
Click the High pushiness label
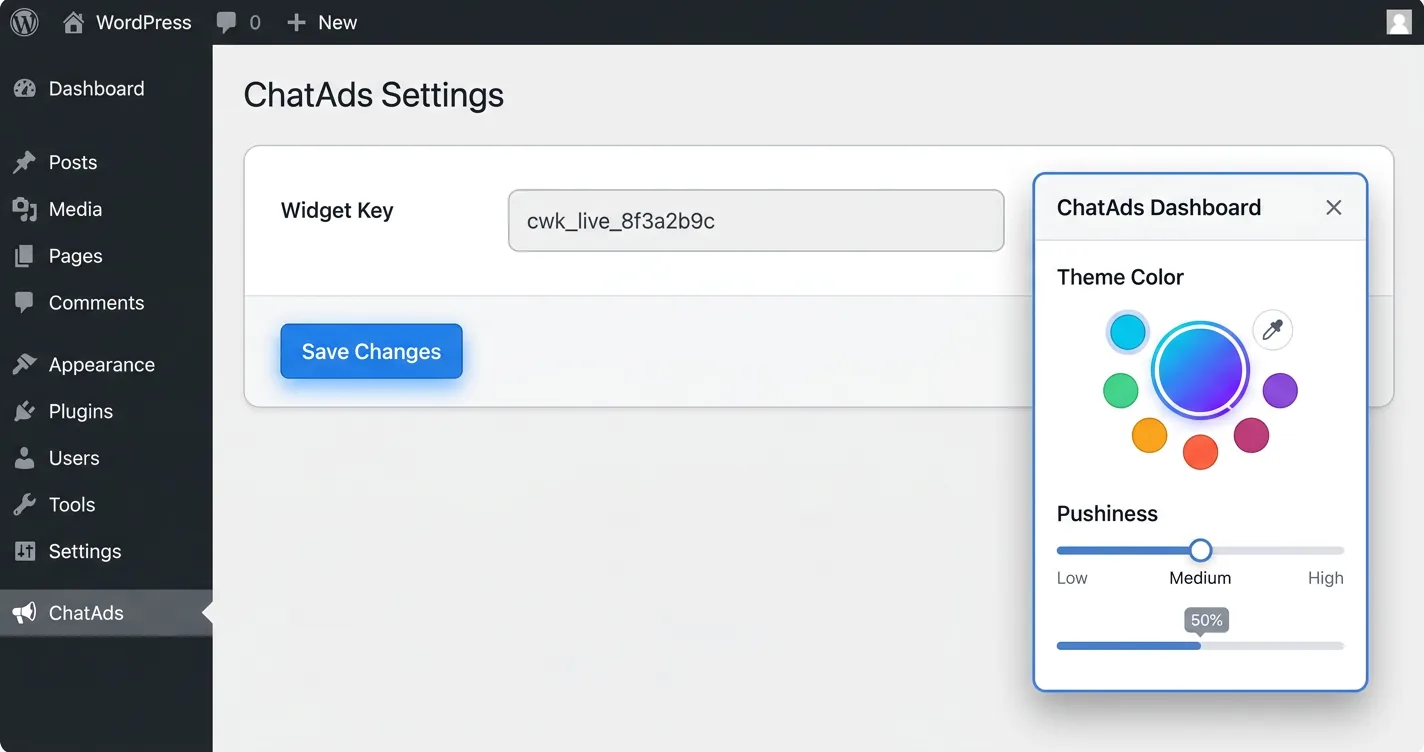click(x=1326, y=578)
